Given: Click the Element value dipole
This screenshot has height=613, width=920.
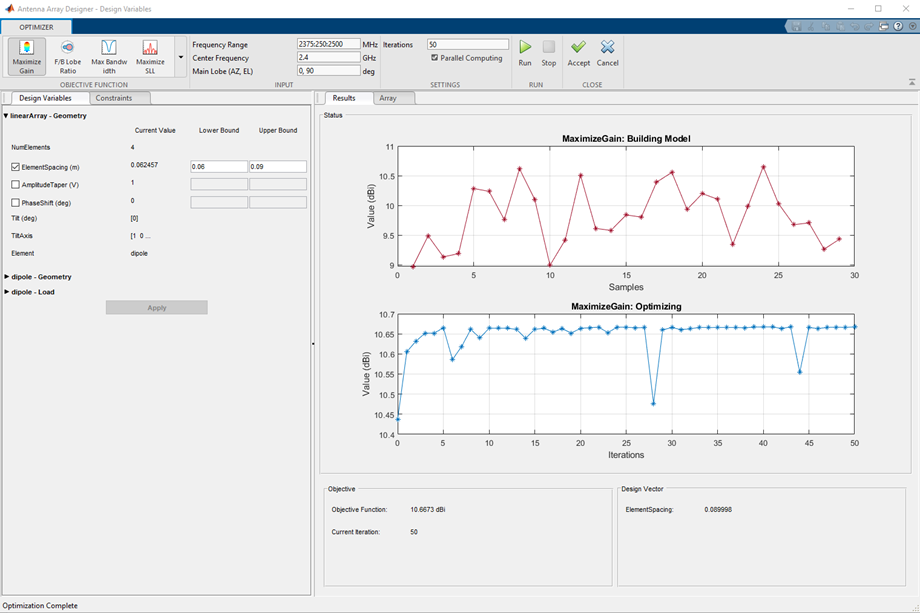Looking at the screenshot, I should pyautogui.click(x=139, y=253).
